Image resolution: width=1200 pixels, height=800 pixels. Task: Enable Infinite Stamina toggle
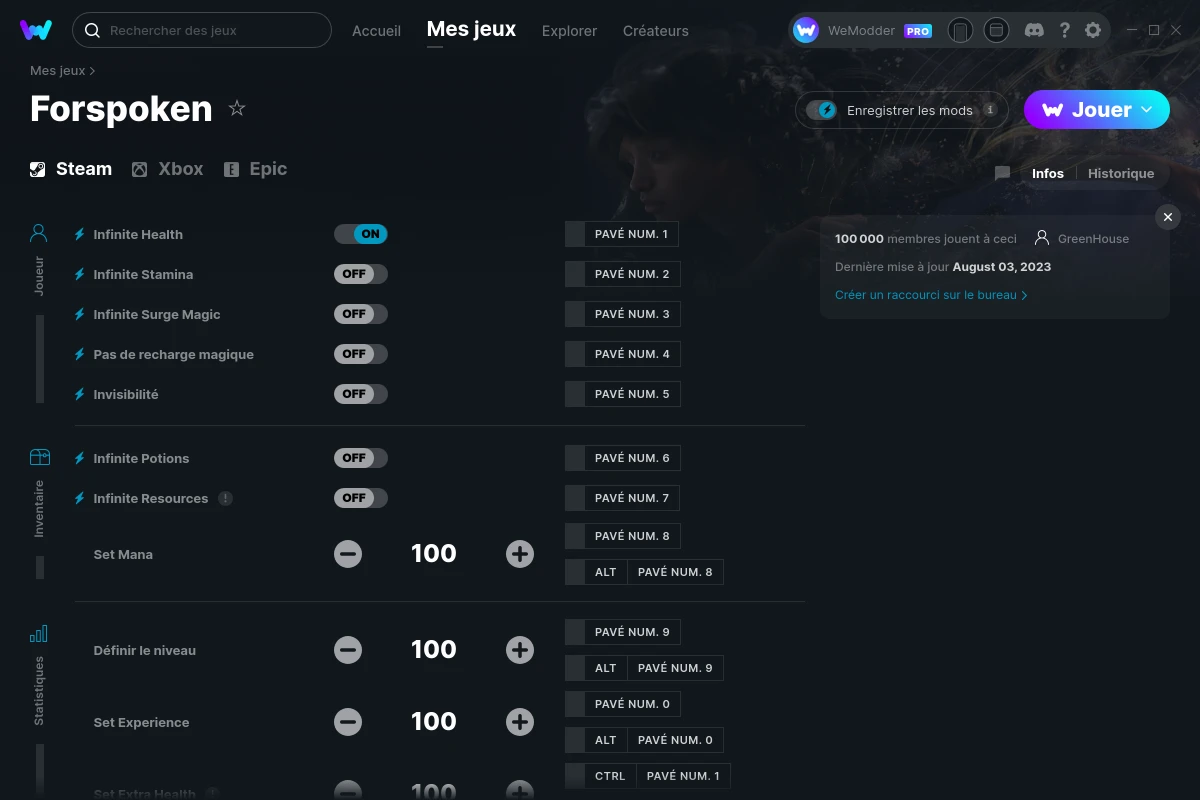(x=360, y=274)
